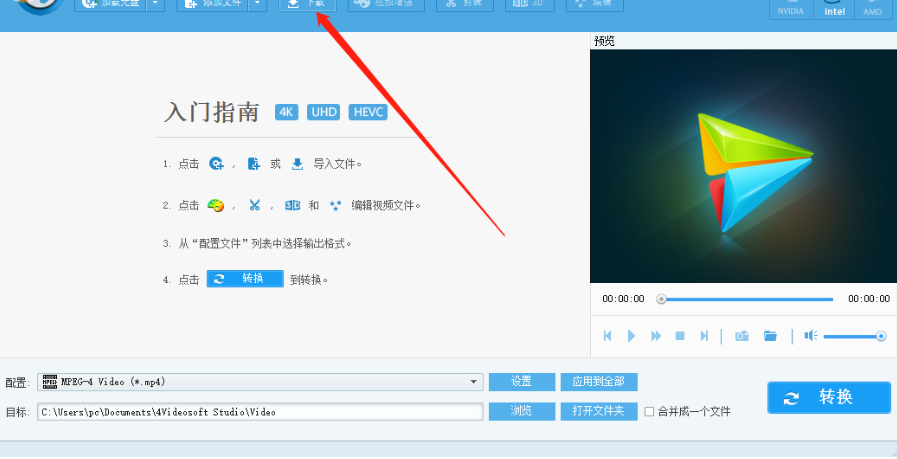Play the preview video
The height and width of the screenshot is (459, 897).
click(x=632, y=336)
